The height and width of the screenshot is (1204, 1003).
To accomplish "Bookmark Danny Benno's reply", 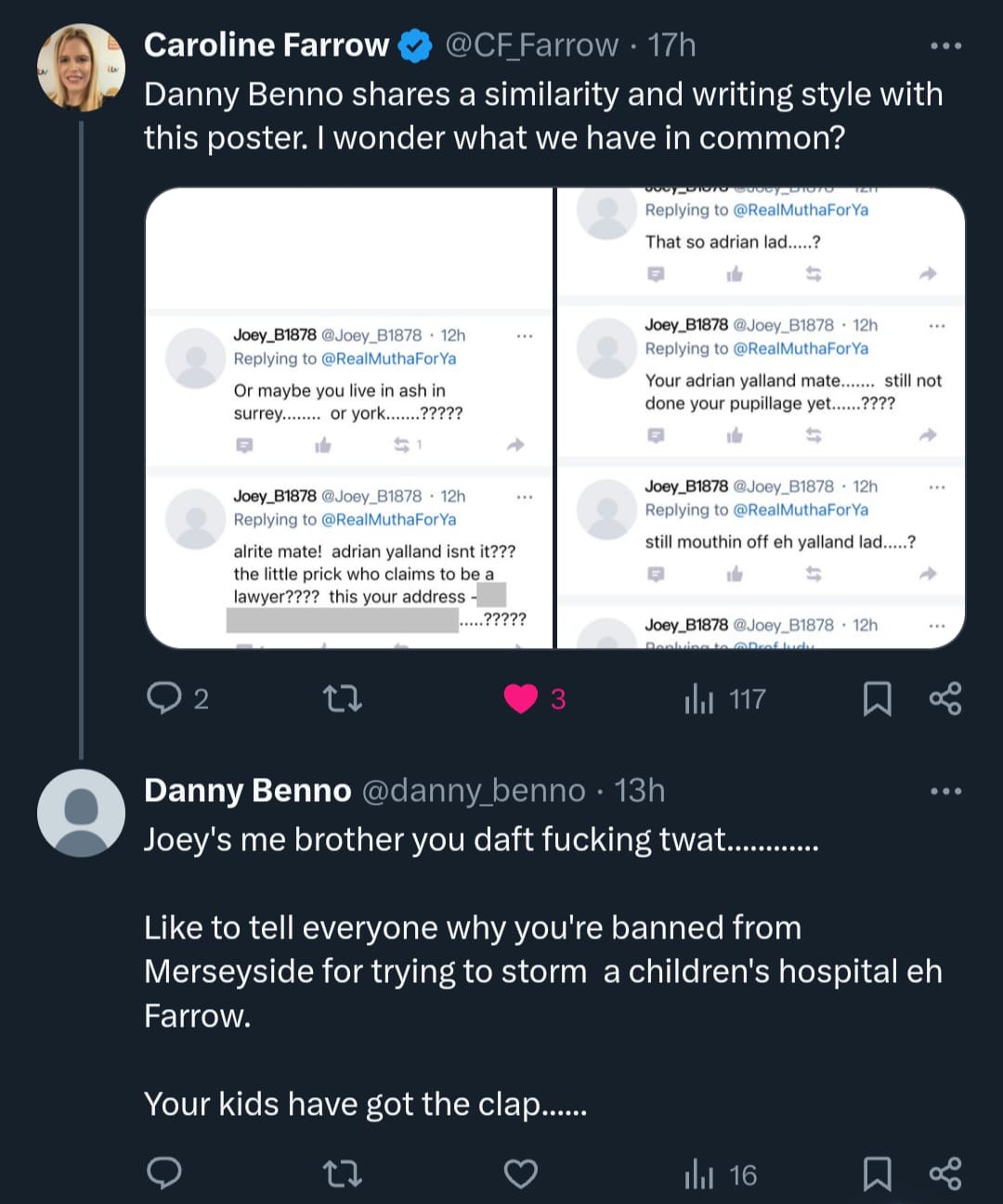I will click(877, 1174).
